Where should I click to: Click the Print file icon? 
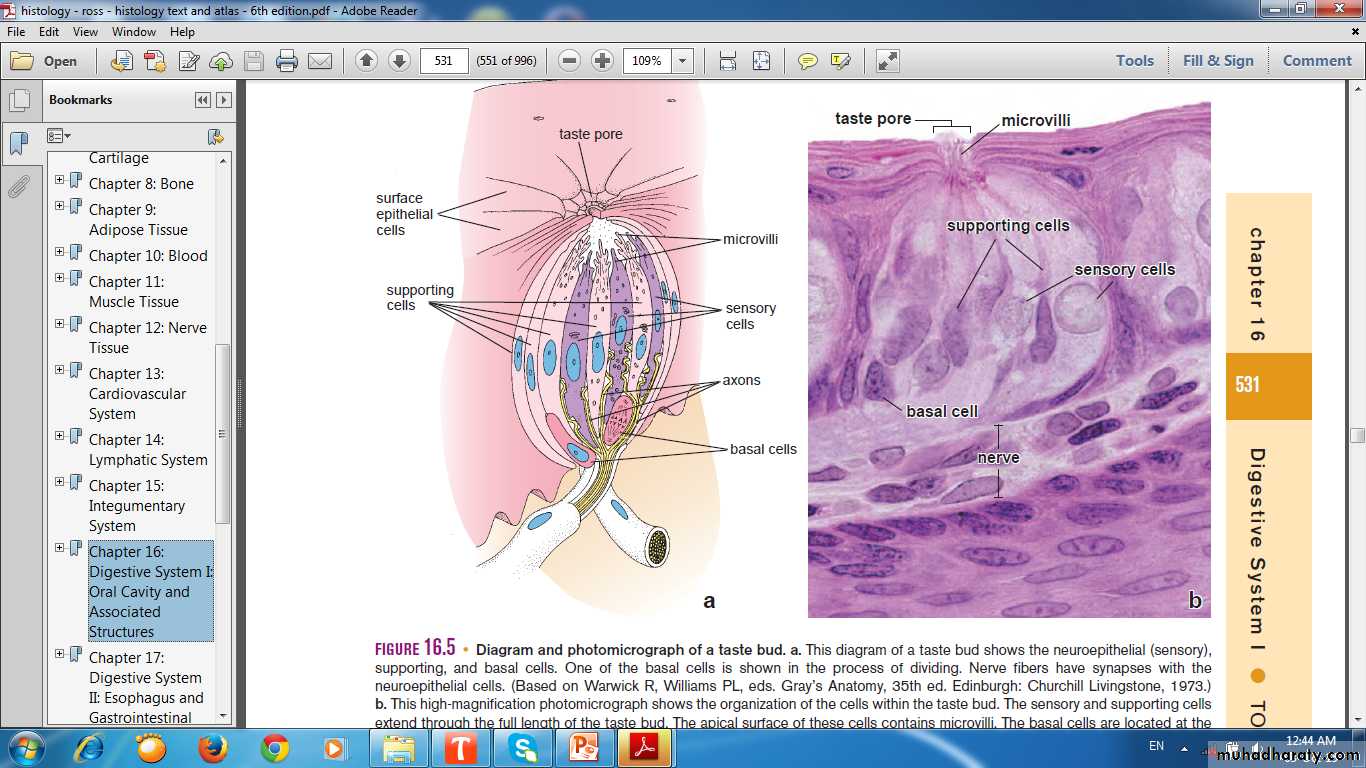(x=287, y=61)
